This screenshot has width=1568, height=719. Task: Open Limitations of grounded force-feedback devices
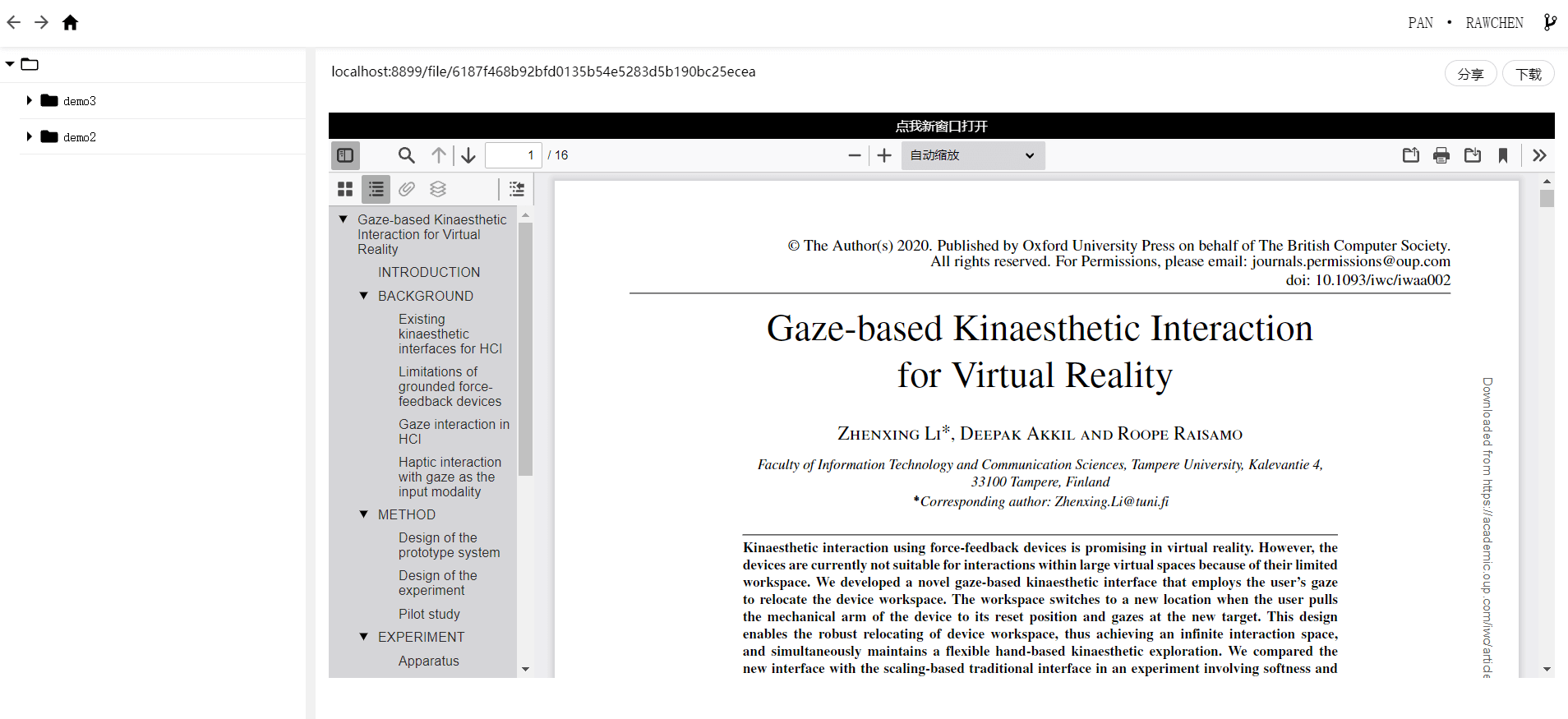click(x=450, y=386)
